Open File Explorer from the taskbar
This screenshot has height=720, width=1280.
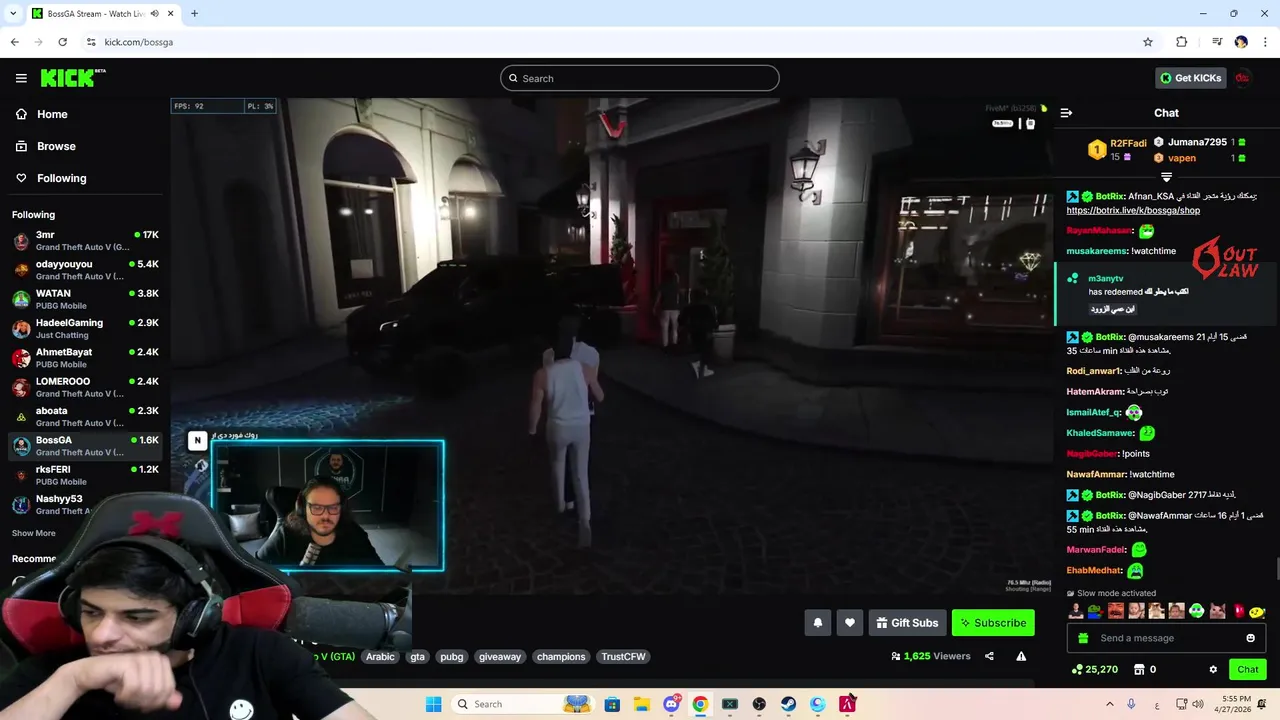641,704
